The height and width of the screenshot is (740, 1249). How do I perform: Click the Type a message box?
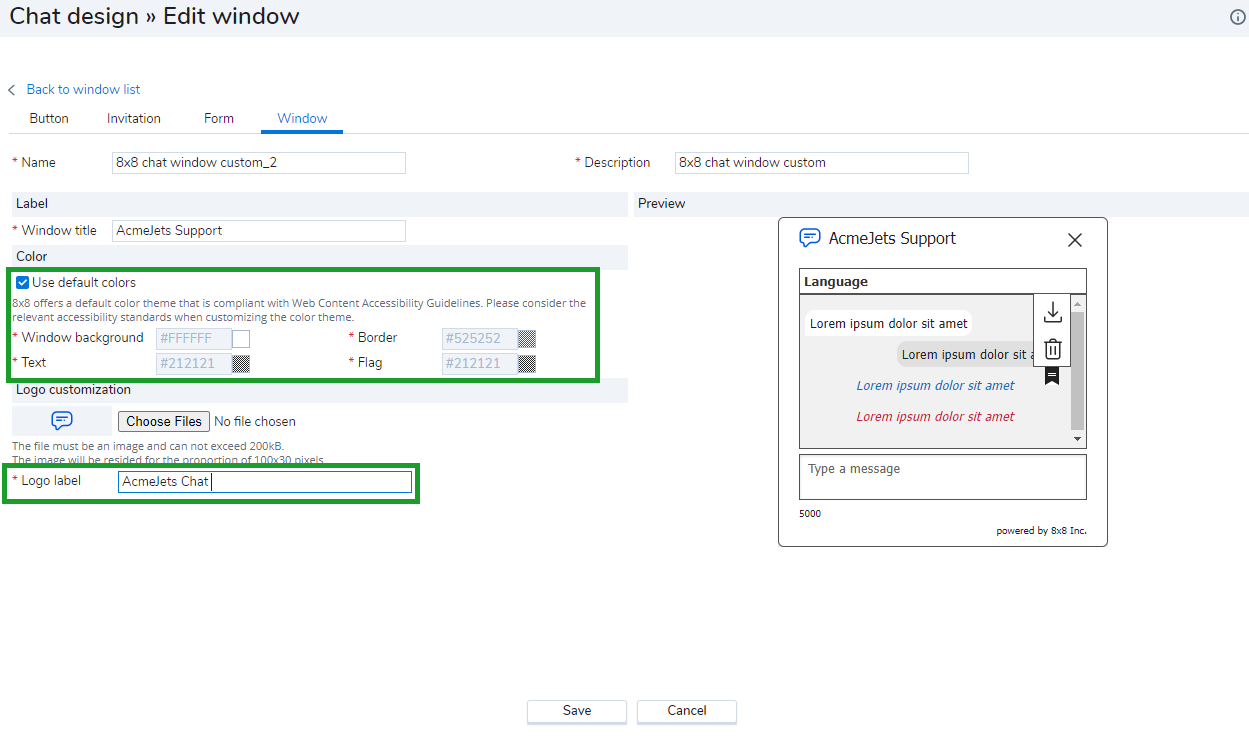click(x=943, y=477)
